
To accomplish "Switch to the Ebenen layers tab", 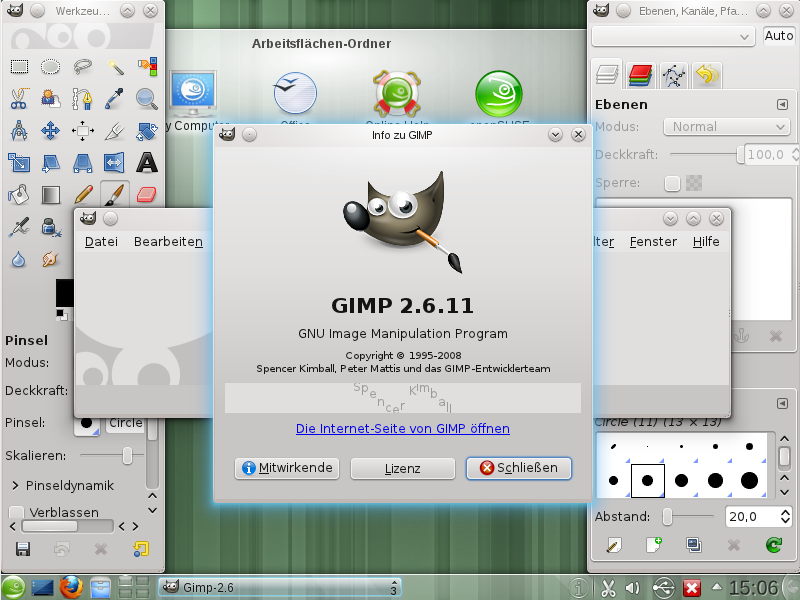I will pos(607,74).
